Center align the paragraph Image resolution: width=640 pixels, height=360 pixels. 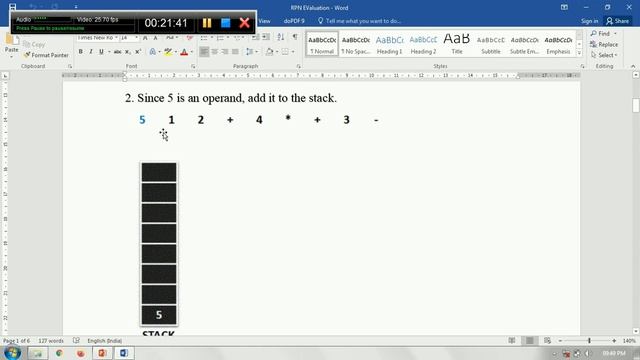215,52
